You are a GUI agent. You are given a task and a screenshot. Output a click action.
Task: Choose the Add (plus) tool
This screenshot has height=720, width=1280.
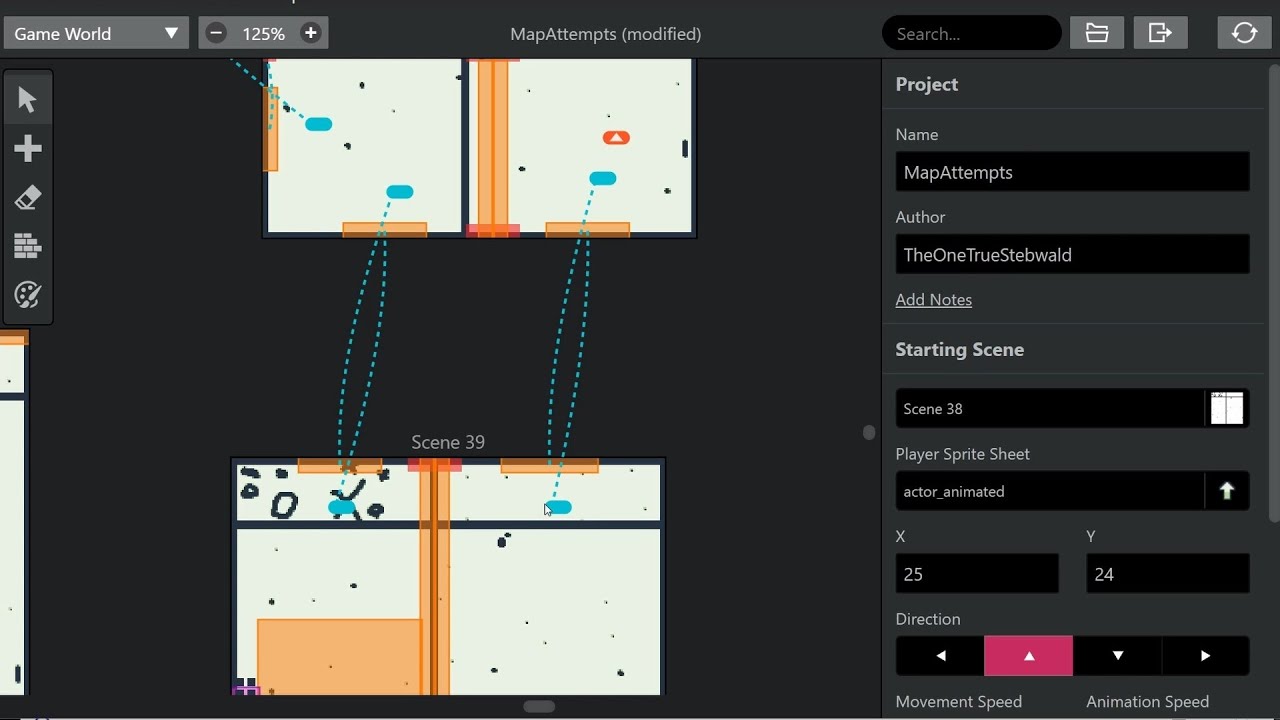coord(27,149)
